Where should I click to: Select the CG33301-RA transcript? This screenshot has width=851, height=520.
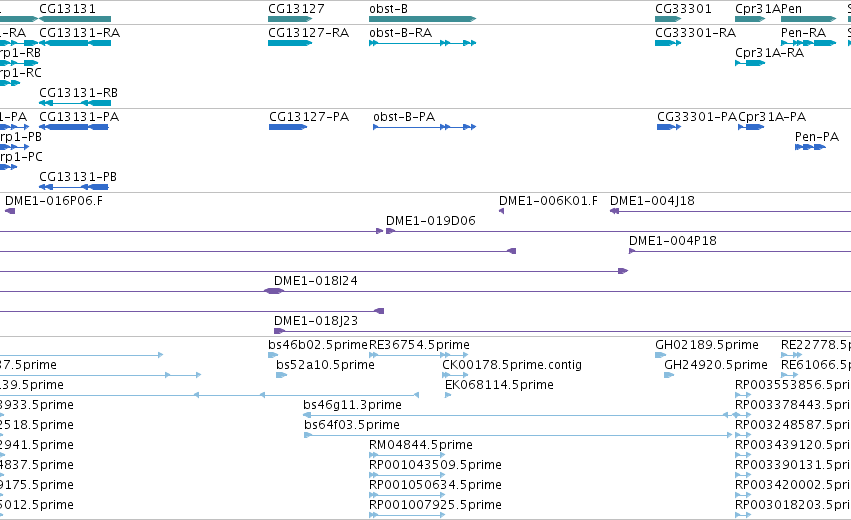668,43
